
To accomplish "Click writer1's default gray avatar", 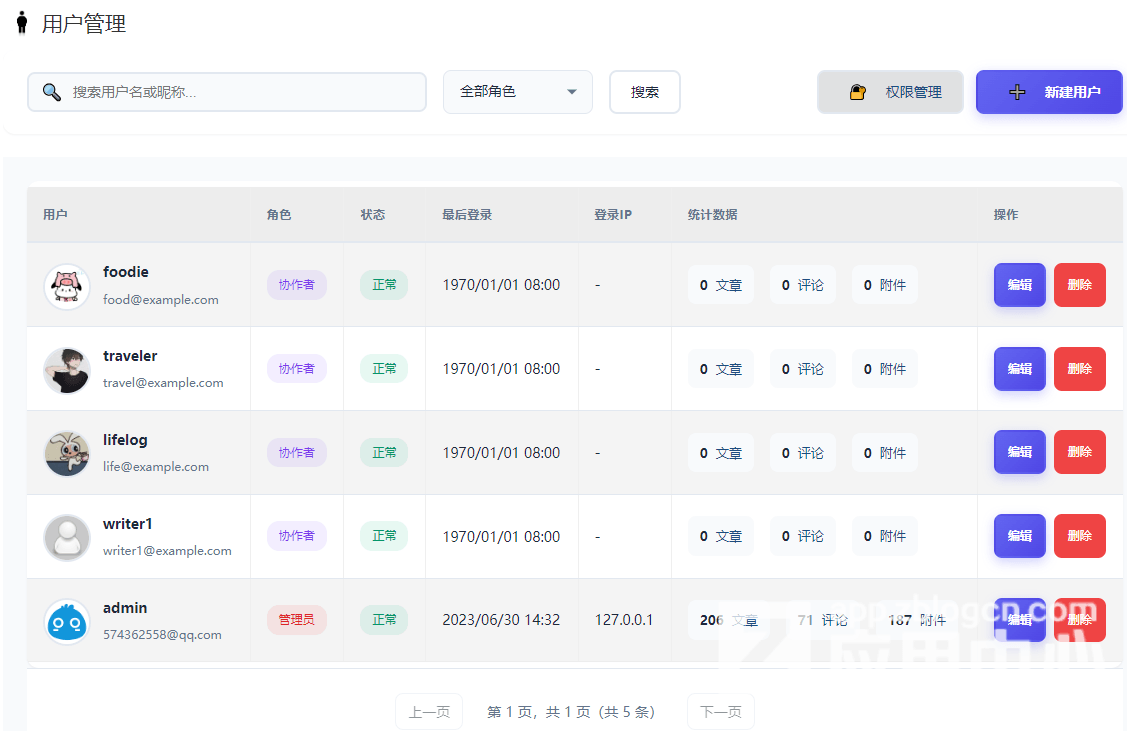I will click(67, 538).
